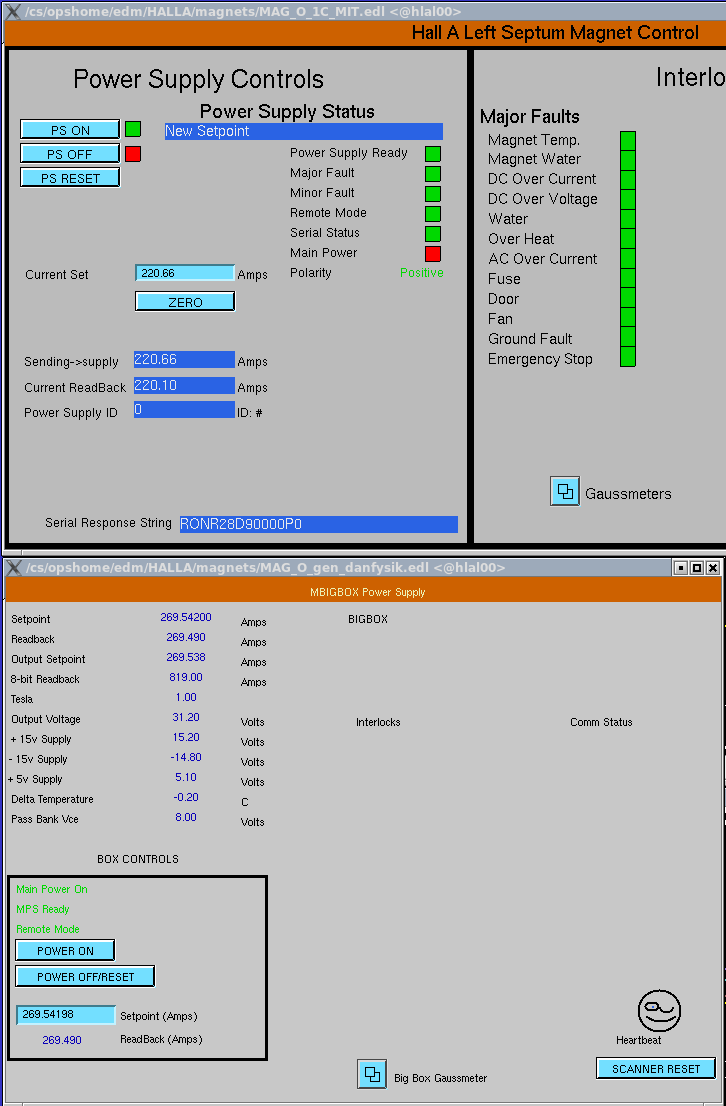Click the Over Heat interlock indicator
This screenshot has width=726, height=1106.
pos(628,239)
